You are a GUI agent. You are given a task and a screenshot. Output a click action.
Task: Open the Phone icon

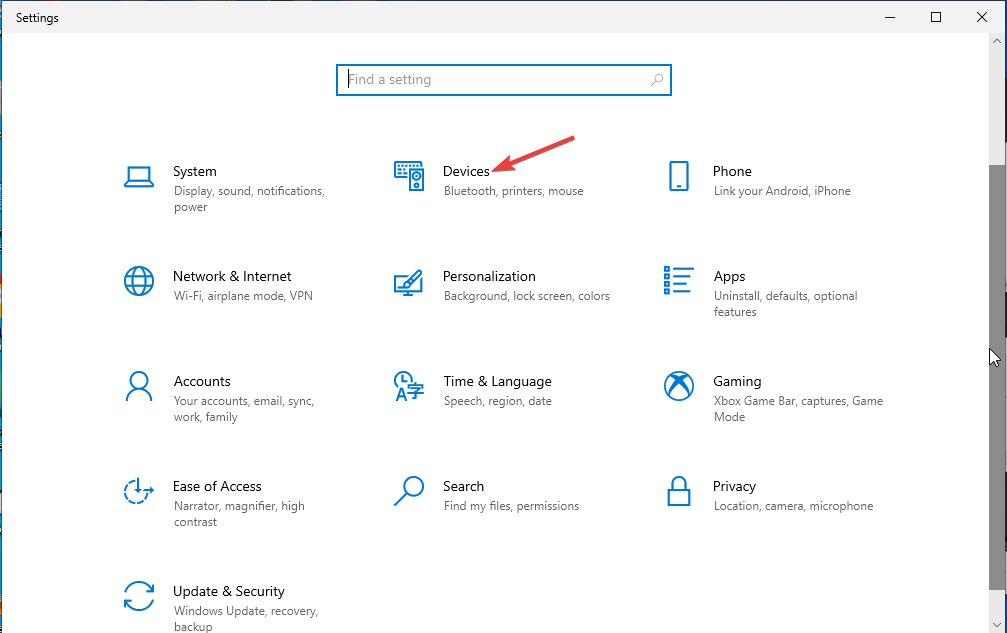pos(679,176)
